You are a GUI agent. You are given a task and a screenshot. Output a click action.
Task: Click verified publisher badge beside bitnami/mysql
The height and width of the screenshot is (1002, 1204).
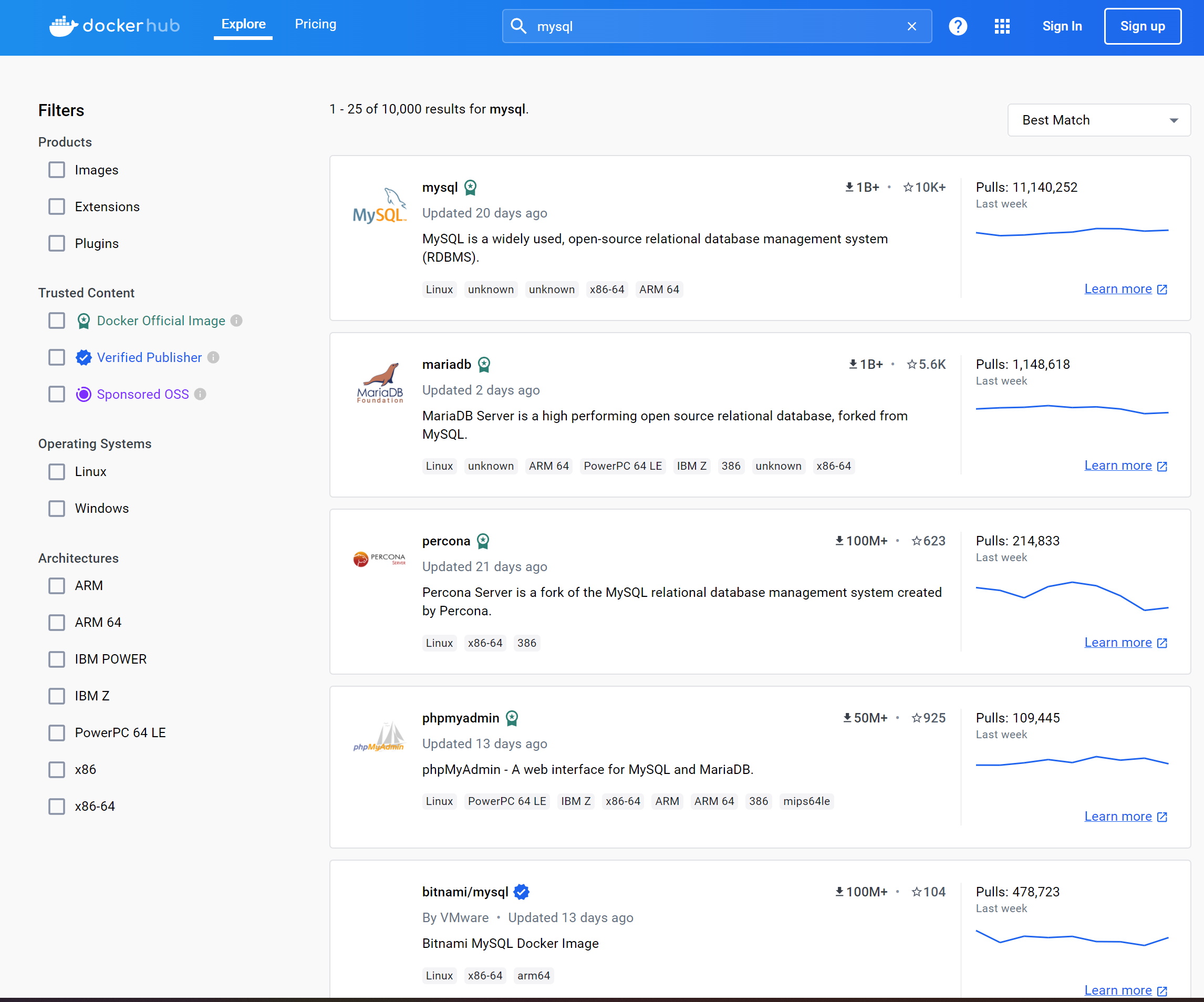point(521,892)
